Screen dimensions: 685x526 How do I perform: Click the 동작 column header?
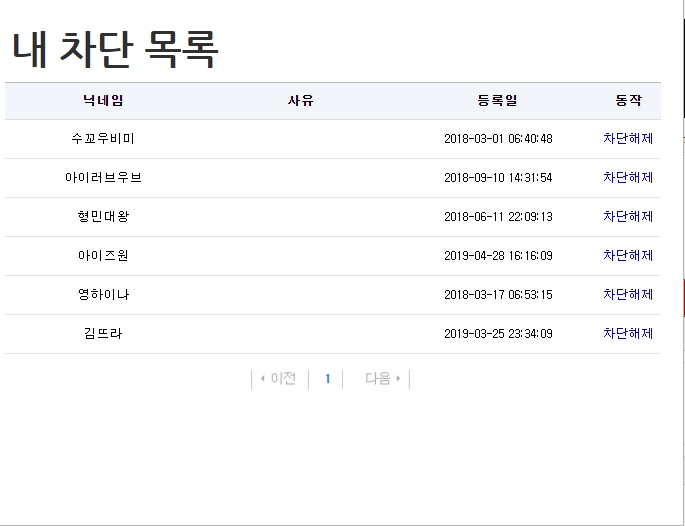click(x=628, y=101)
